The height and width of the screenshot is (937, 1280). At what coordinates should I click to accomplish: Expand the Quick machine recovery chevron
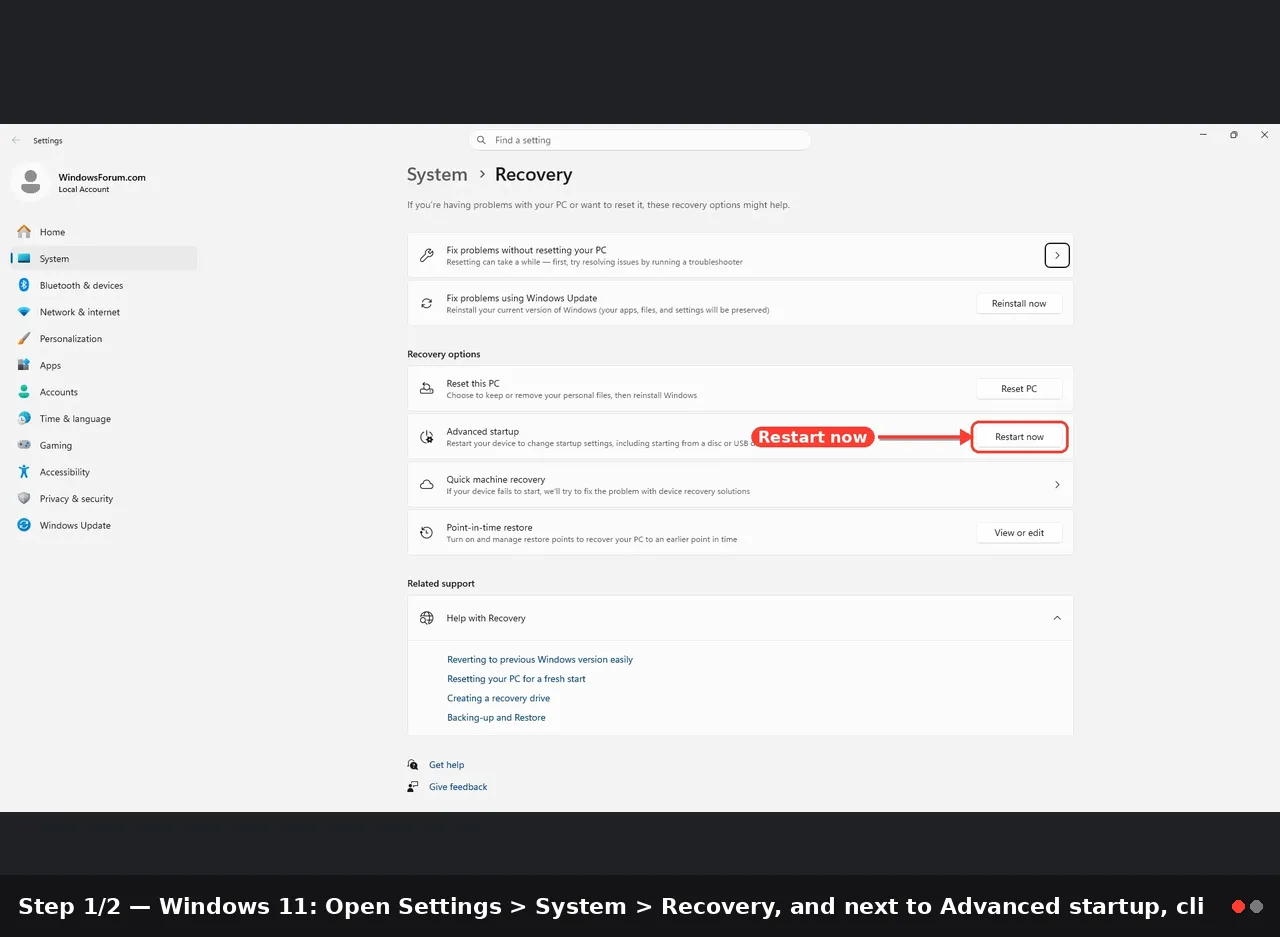pyautogui.click(x=1057, y=485)
